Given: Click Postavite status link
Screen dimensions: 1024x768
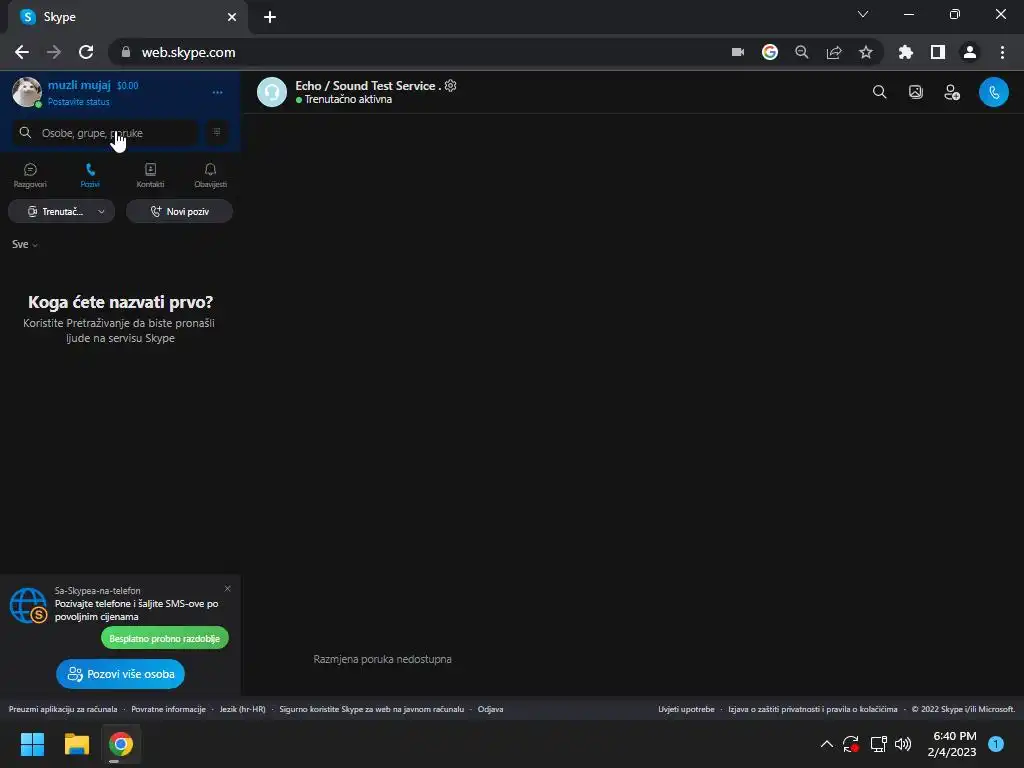Looking at the screenshot, I should (78, 102).
